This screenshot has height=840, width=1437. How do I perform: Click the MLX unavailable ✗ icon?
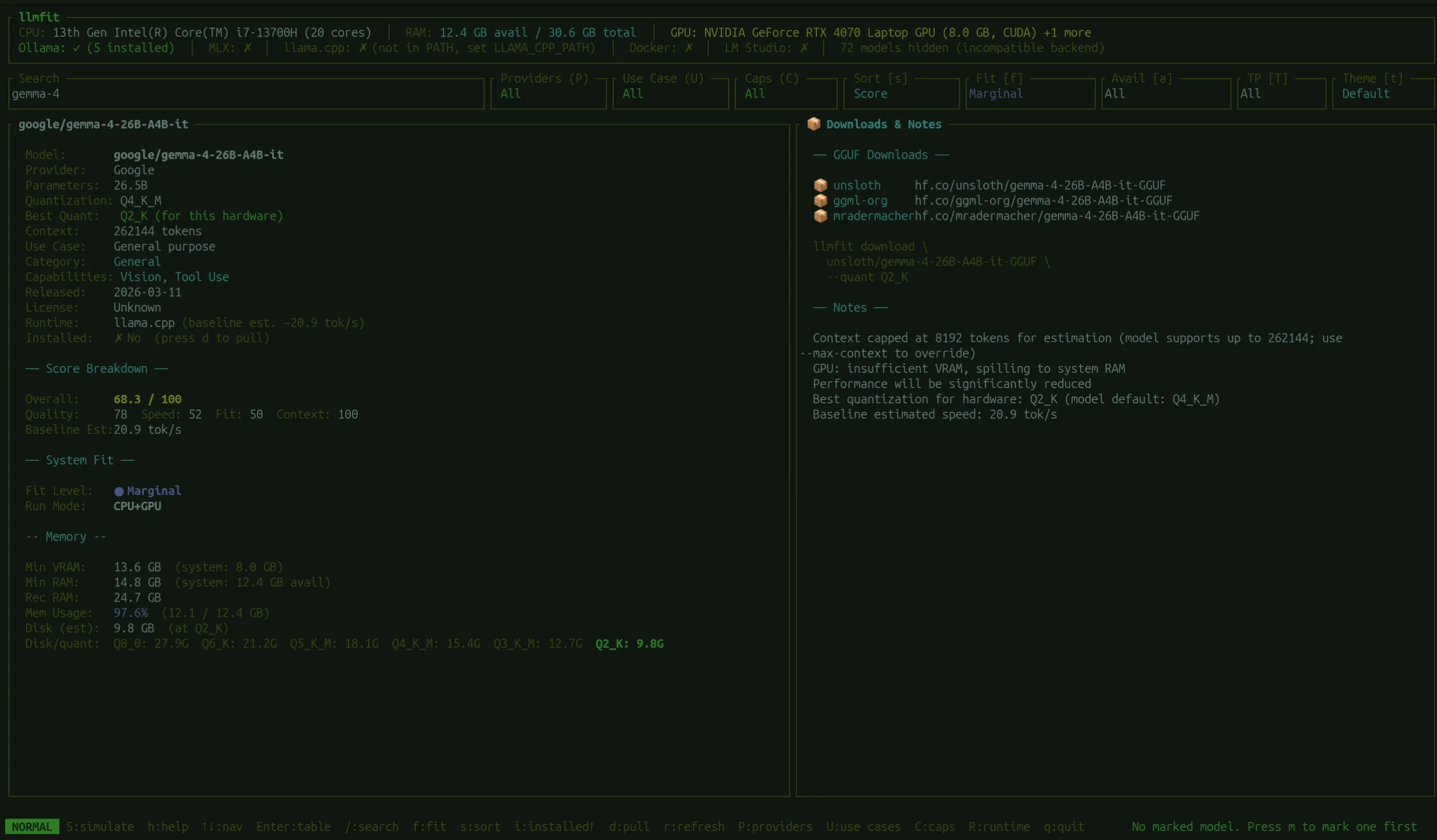247,48
